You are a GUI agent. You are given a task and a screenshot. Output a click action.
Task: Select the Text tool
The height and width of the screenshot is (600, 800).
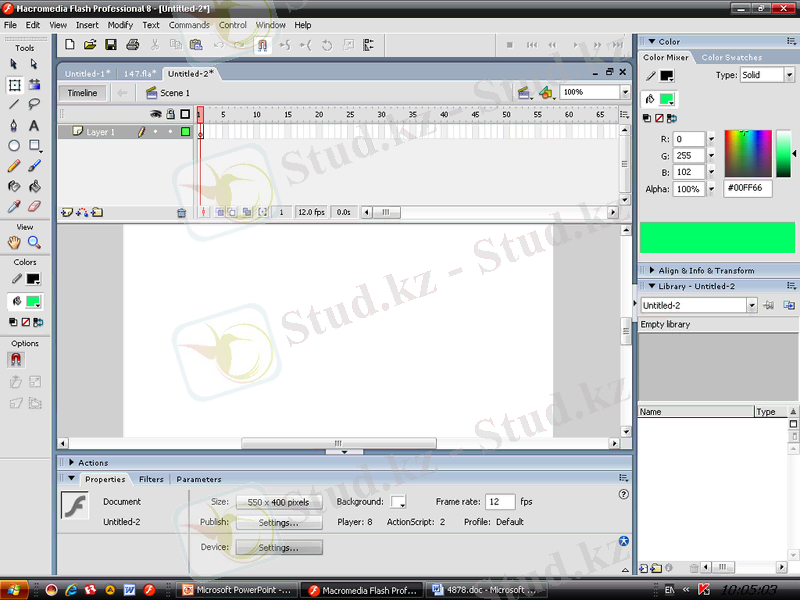point(34,126)
